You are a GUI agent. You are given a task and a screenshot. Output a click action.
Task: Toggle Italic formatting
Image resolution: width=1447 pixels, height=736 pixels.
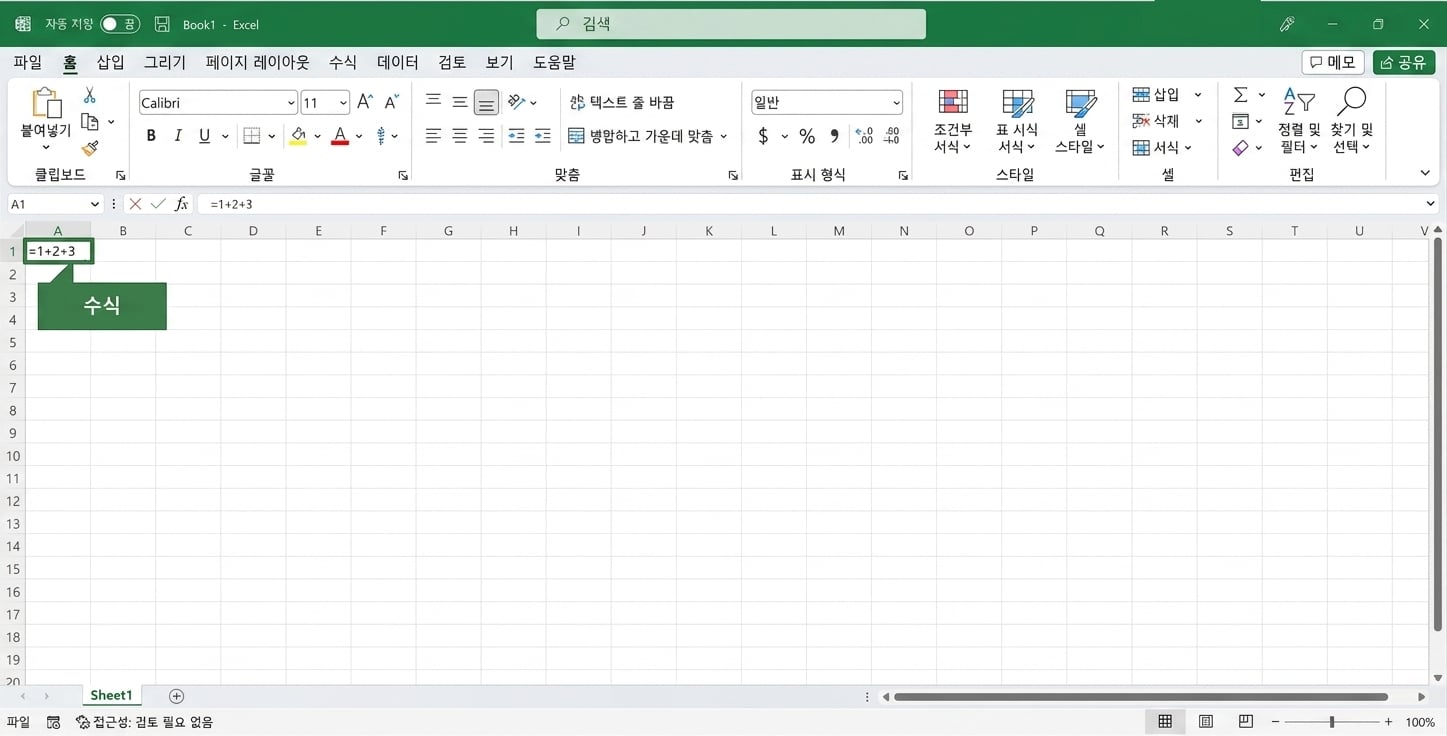tap(178, 136)
